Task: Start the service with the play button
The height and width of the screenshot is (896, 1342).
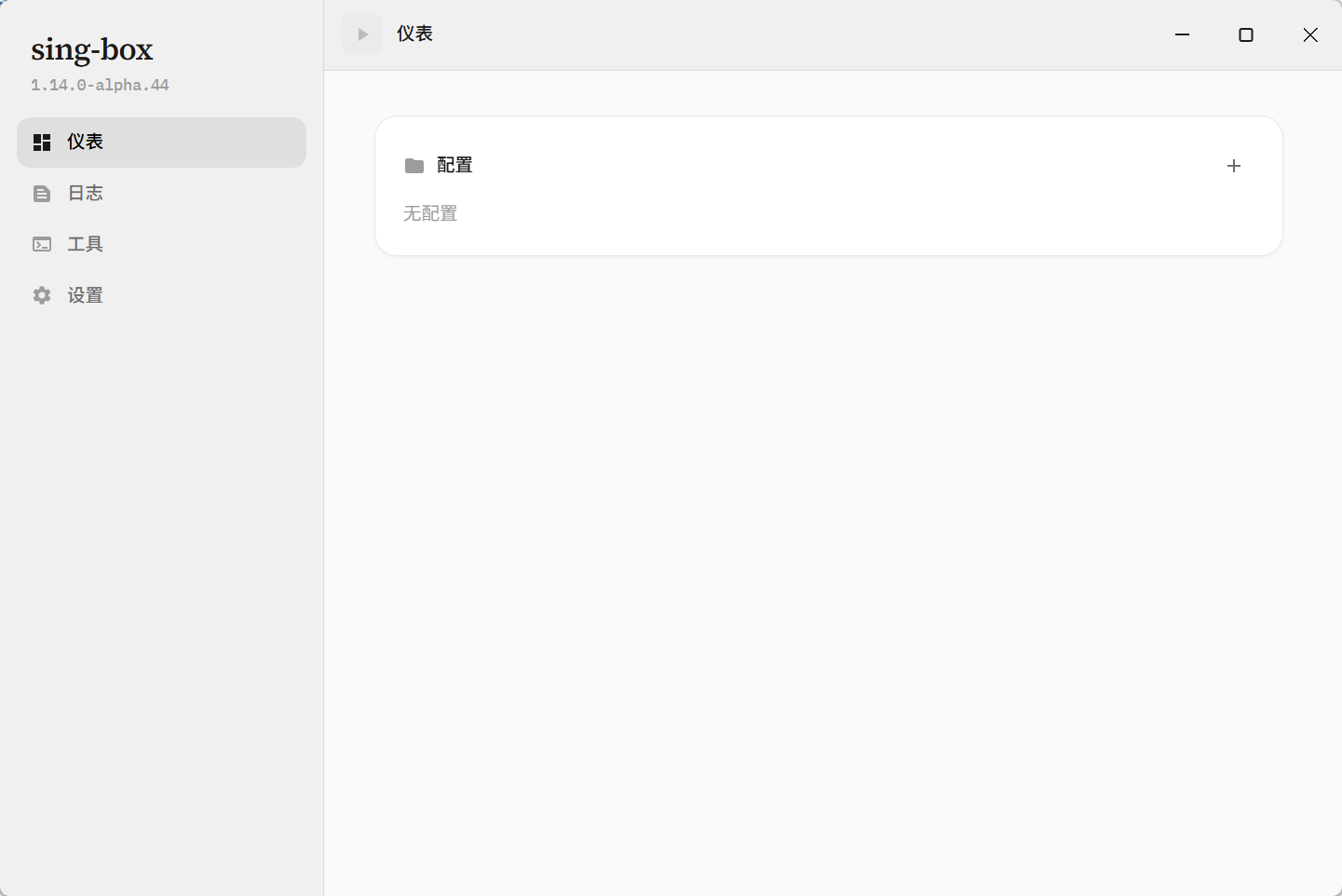Action: click(362, 34)
